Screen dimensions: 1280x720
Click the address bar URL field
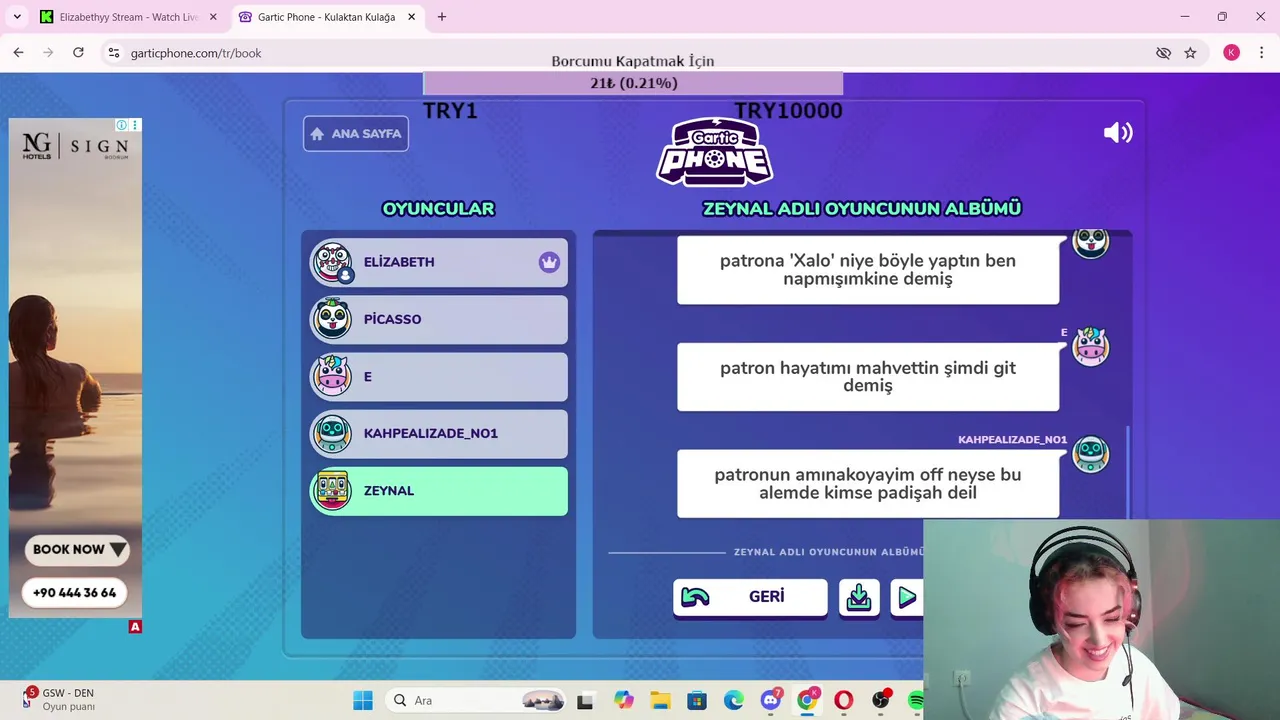(x=640, y=53)
